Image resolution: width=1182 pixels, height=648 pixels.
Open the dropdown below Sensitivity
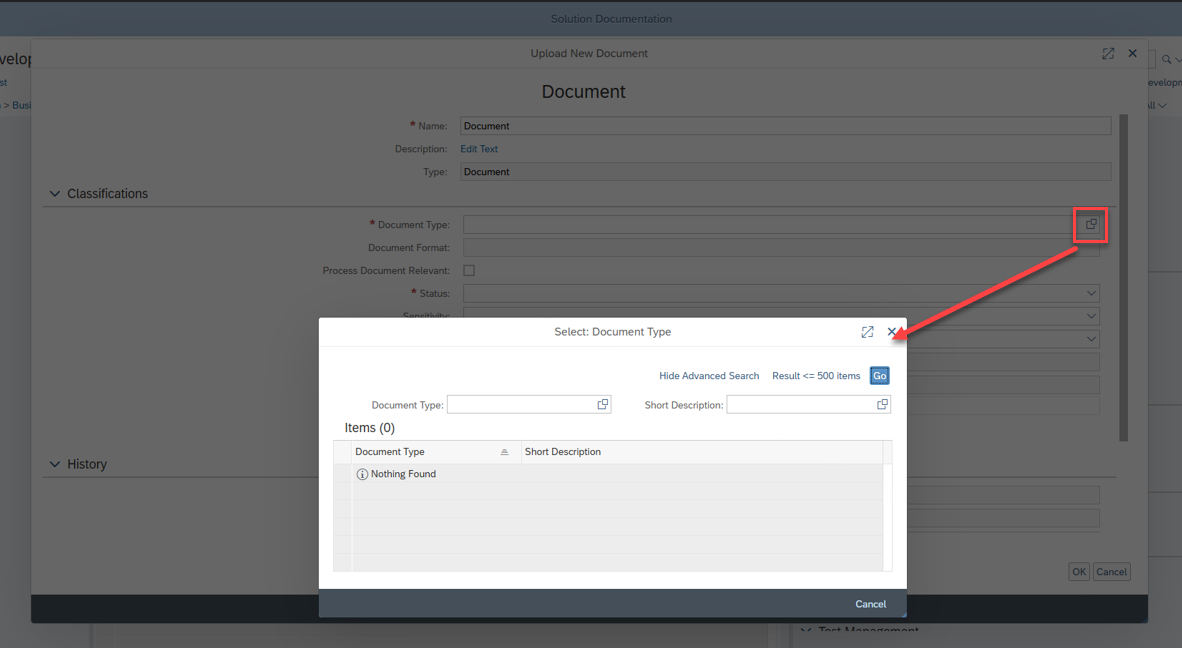[1091, 339]
